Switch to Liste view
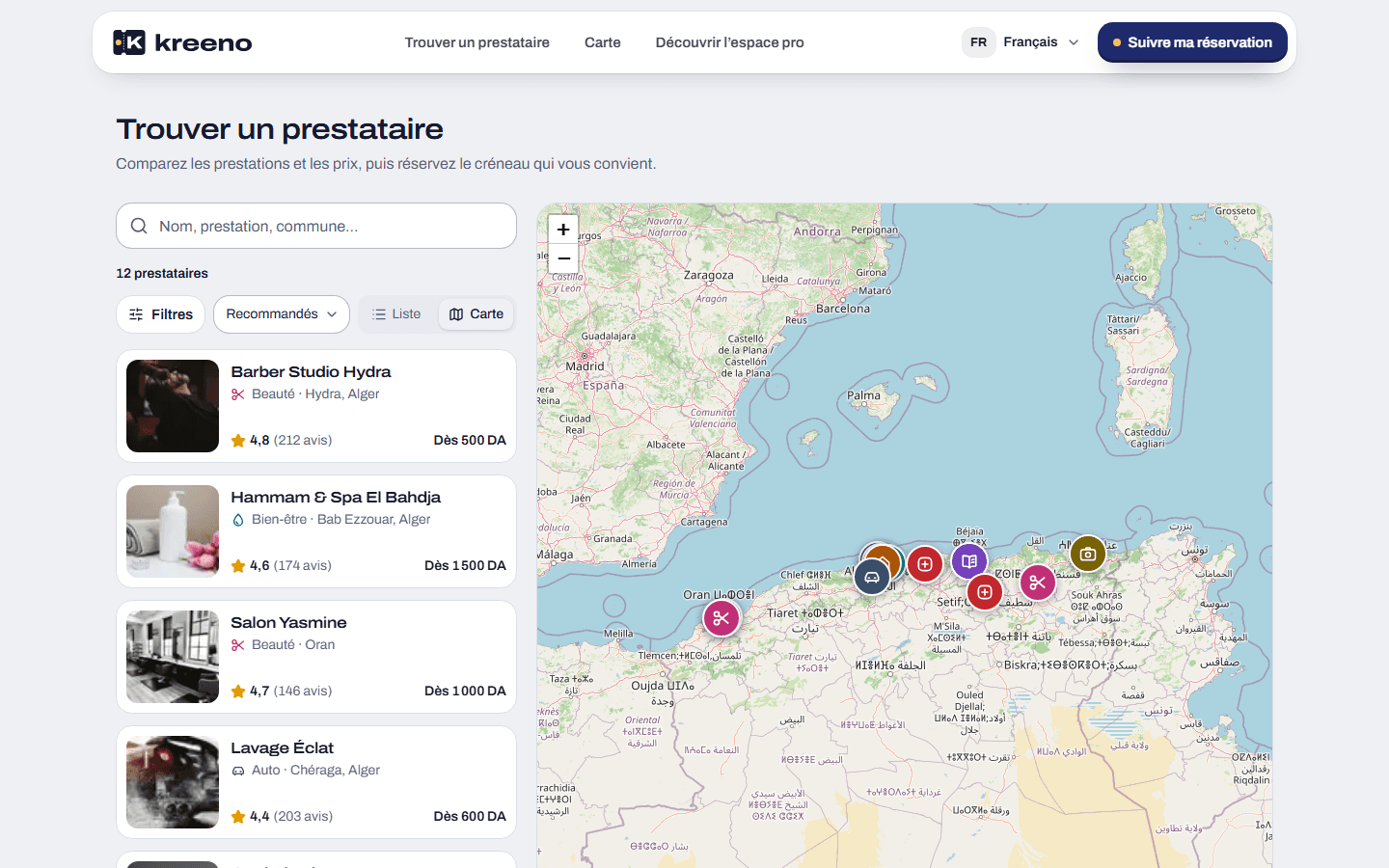 [x=397, y=314]
